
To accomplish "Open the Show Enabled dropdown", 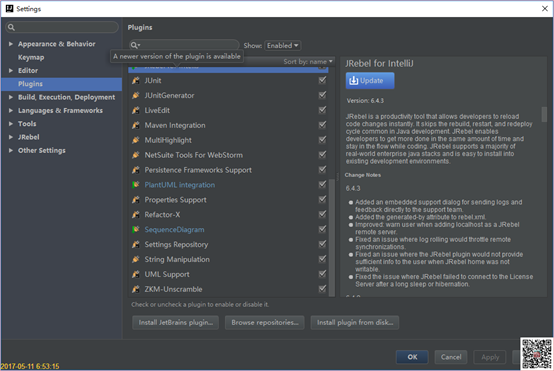I will click(283, 45).
